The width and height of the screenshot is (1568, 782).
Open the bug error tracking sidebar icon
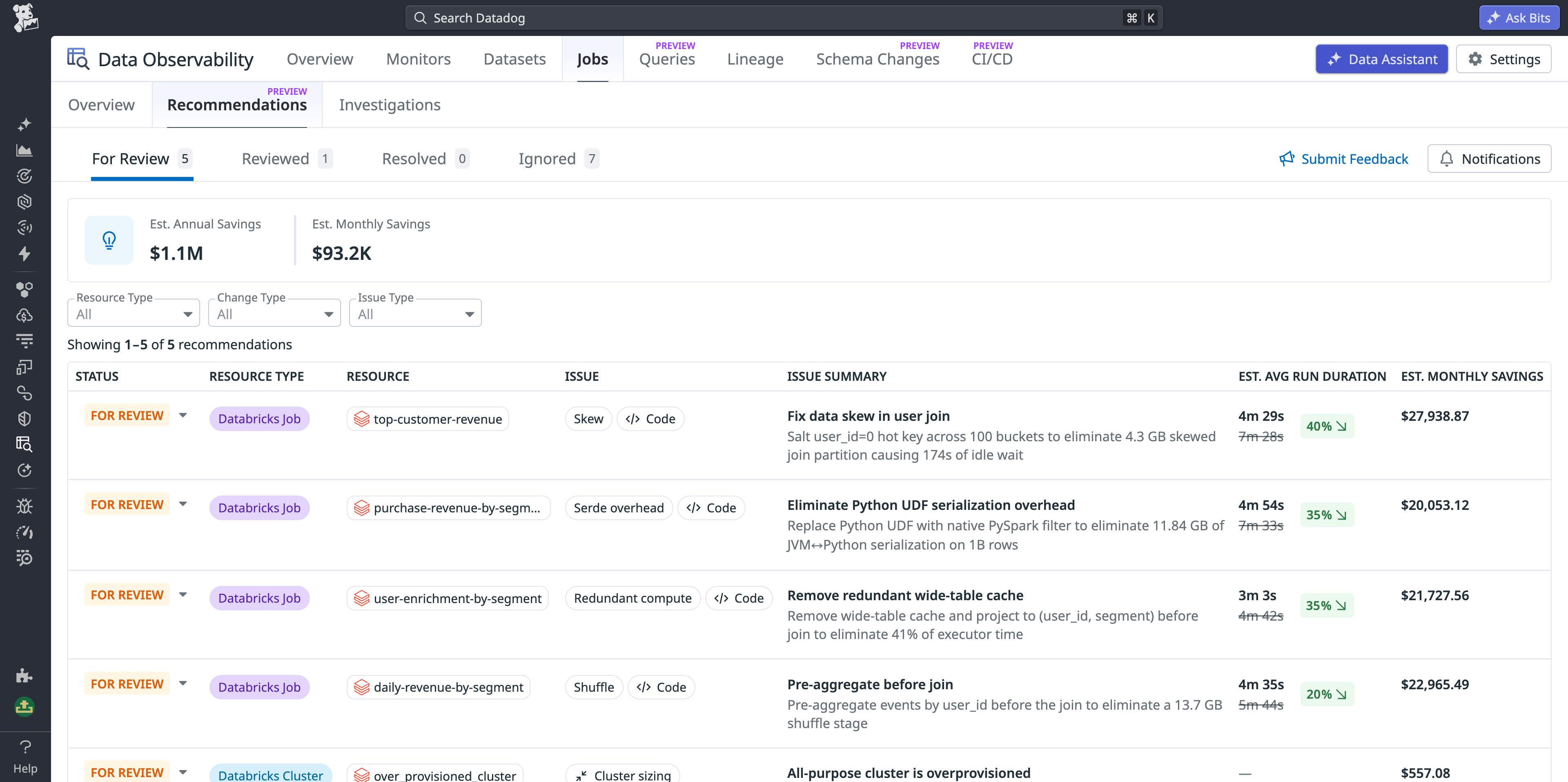[24, 506]
